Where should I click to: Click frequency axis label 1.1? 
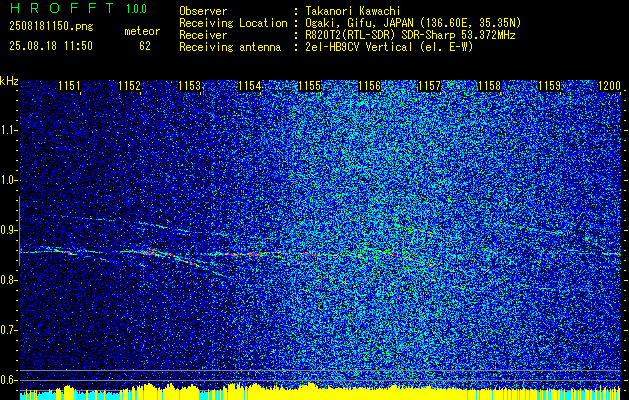(8, 130)
